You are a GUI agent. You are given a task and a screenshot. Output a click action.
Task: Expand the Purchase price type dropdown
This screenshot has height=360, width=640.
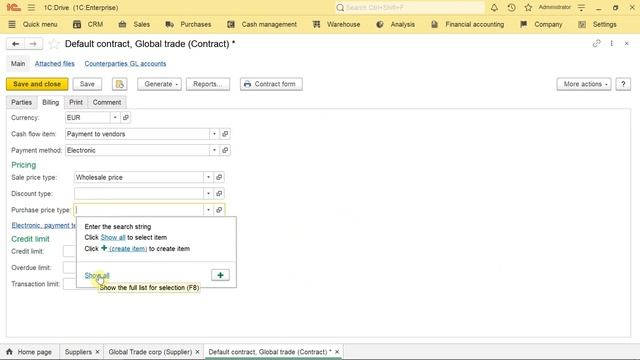(208, 210)
